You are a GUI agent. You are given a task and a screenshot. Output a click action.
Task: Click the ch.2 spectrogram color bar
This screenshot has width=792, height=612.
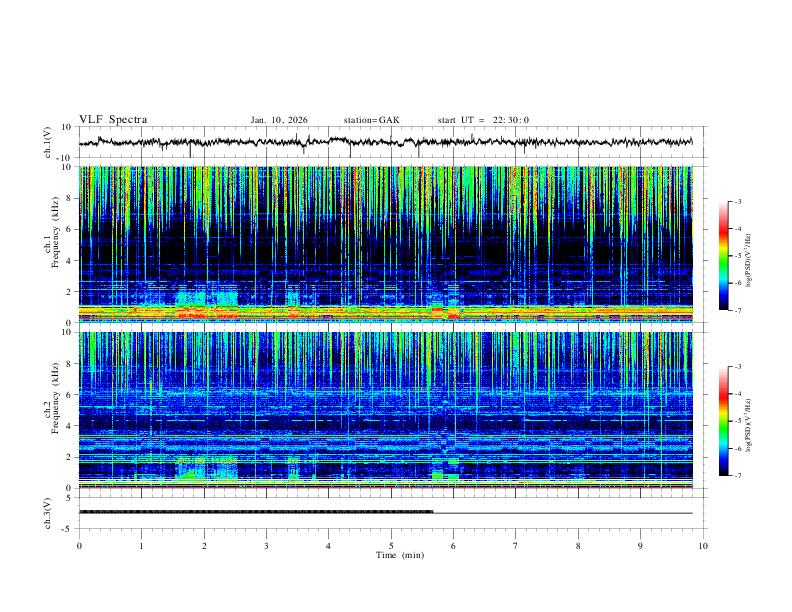pos(723,421)
